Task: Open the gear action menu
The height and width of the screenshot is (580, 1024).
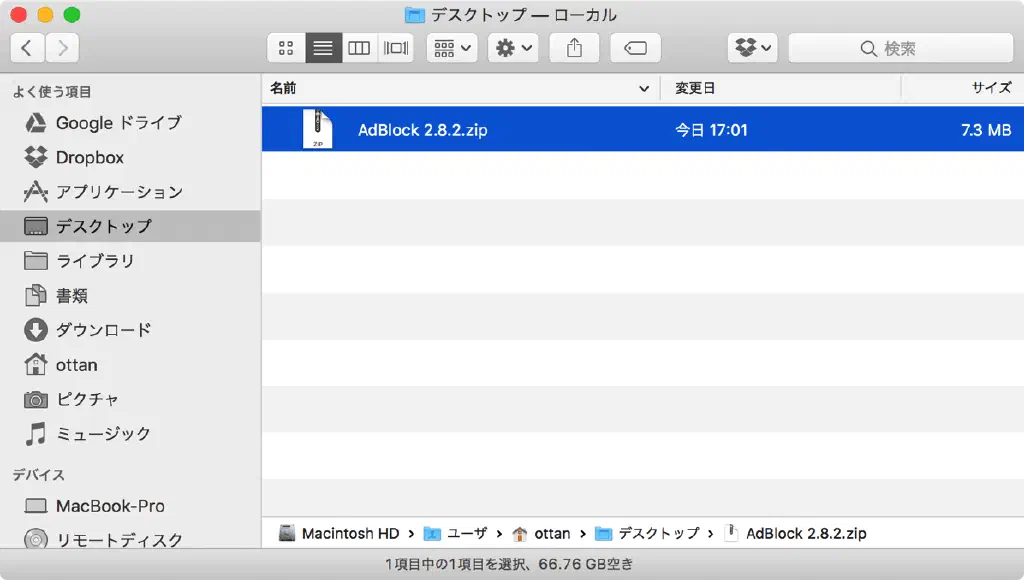Action: (x=514, y=48)
